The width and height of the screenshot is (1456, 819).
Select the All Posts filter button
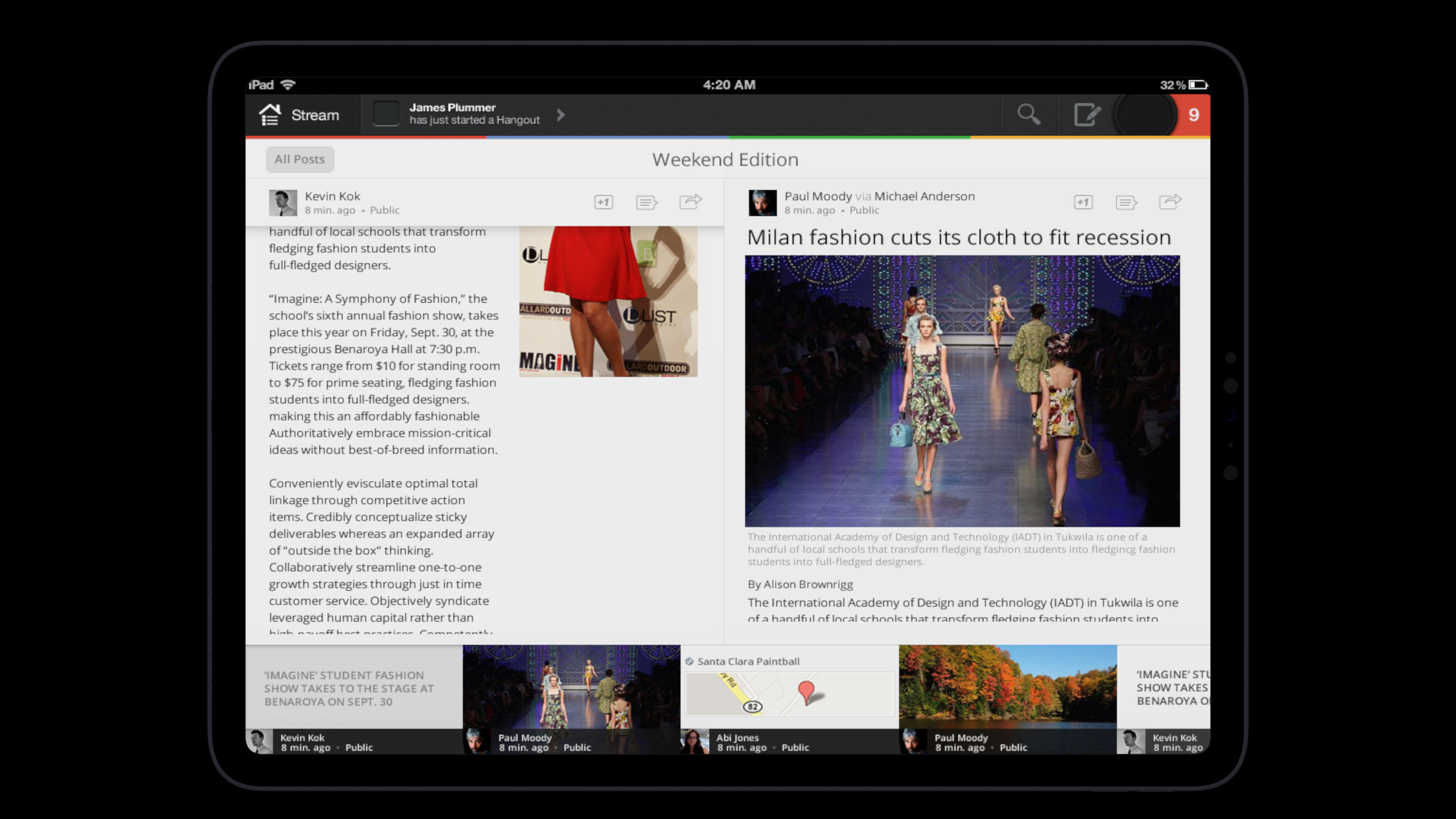[300, 159]
